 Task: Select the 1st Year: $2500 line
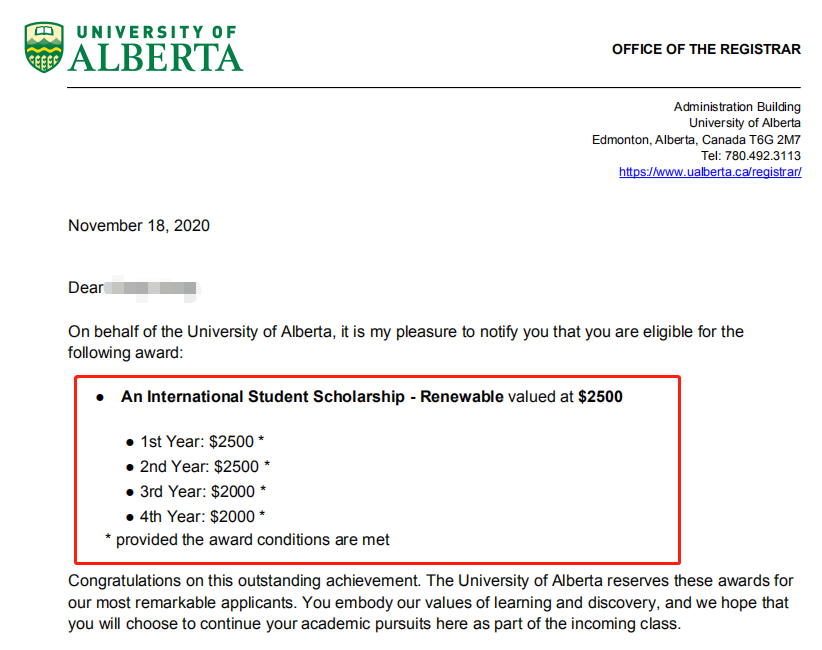click(x=202, y=441)
